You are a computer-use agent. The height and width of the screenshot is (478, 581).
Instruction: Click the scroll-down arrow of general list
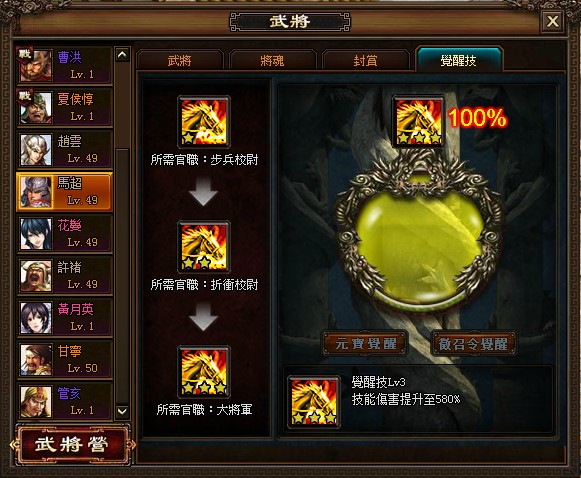122,411
